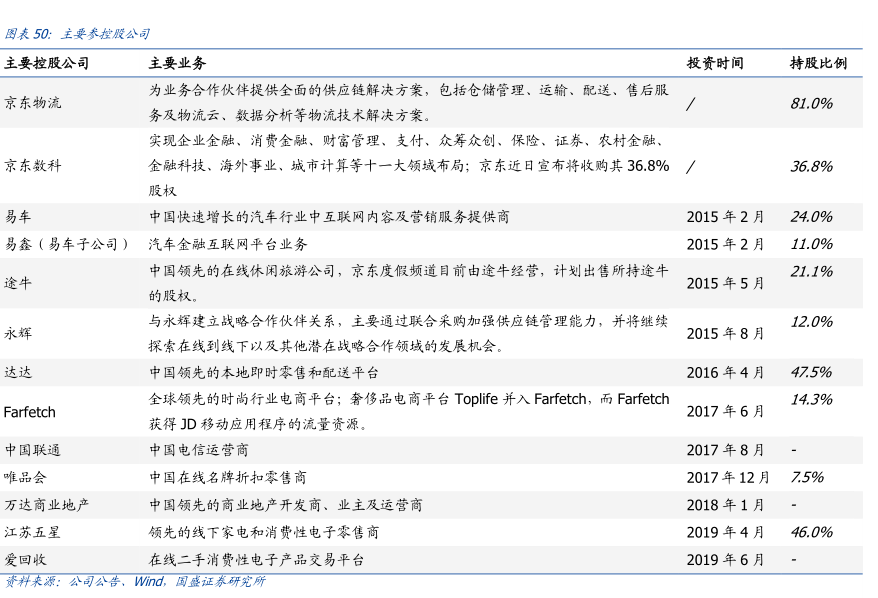The width and height of the screenshot is (878, 598).
Task: Click the 易车 row date 2015 年 2 月
Action: click(x=725, y=217)
